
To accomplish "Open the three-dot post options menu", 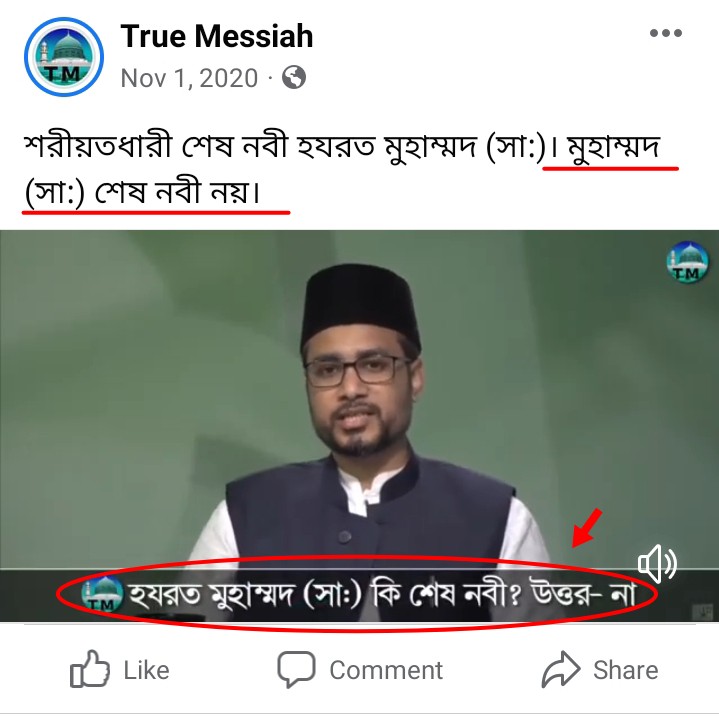I will point(666,33).
